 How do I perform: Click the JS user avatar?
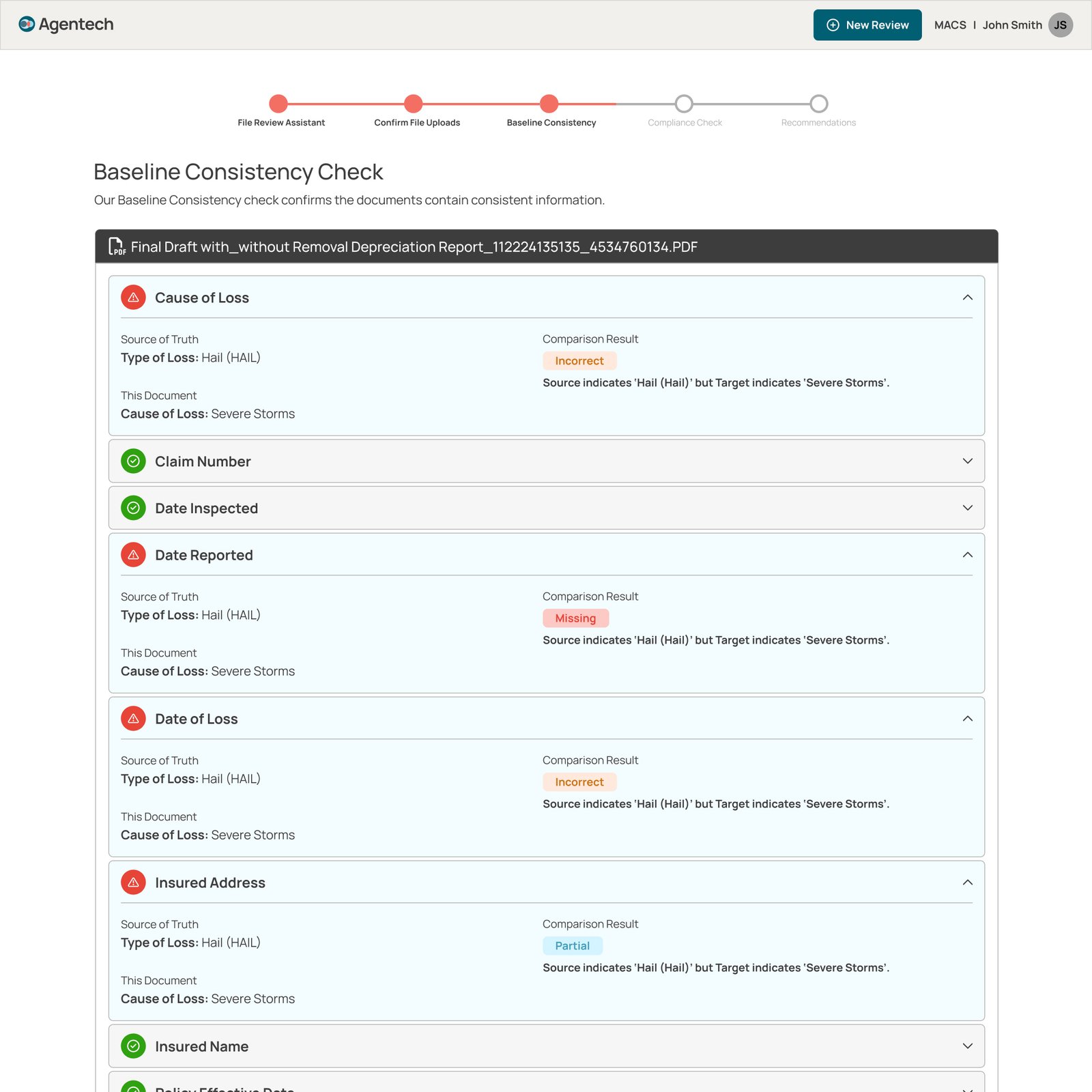(1060, 25)
